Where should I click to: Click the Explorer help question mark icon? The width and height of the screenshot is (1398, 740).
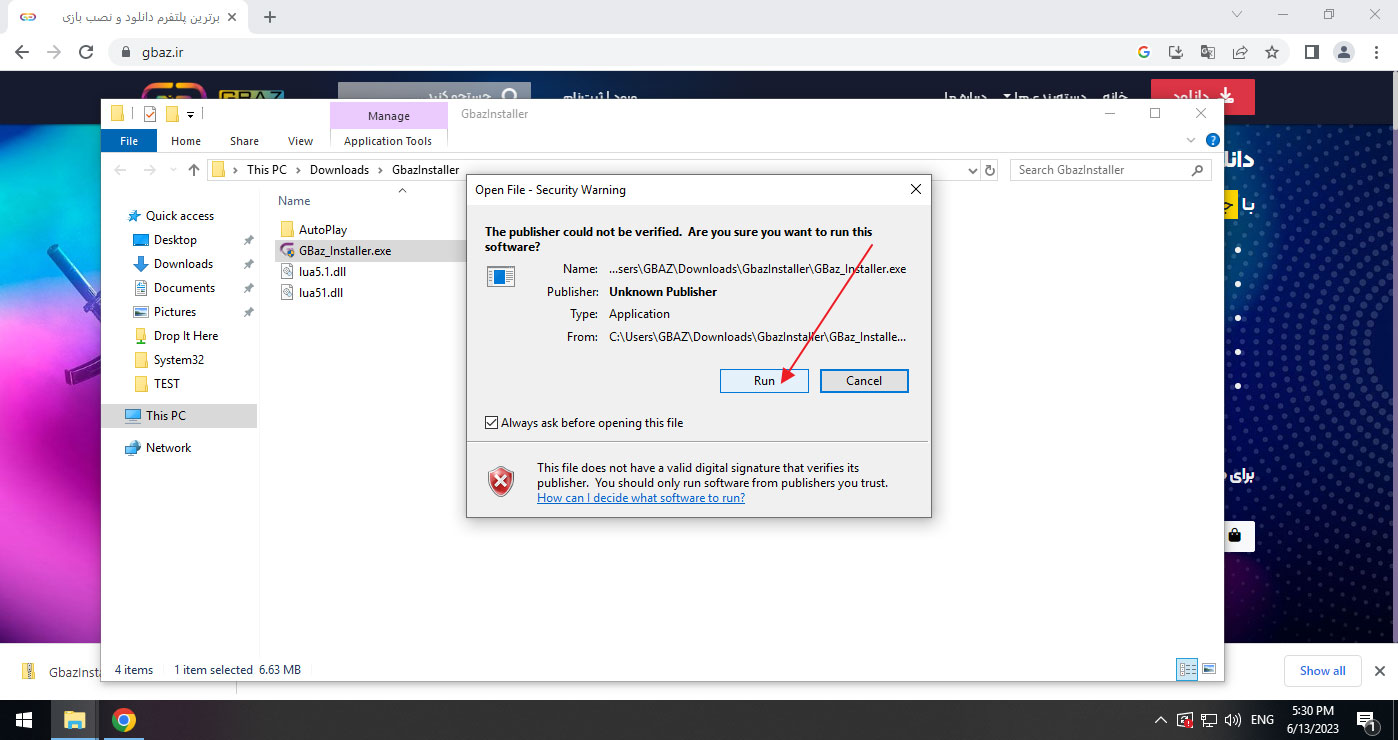[1212, 141]
